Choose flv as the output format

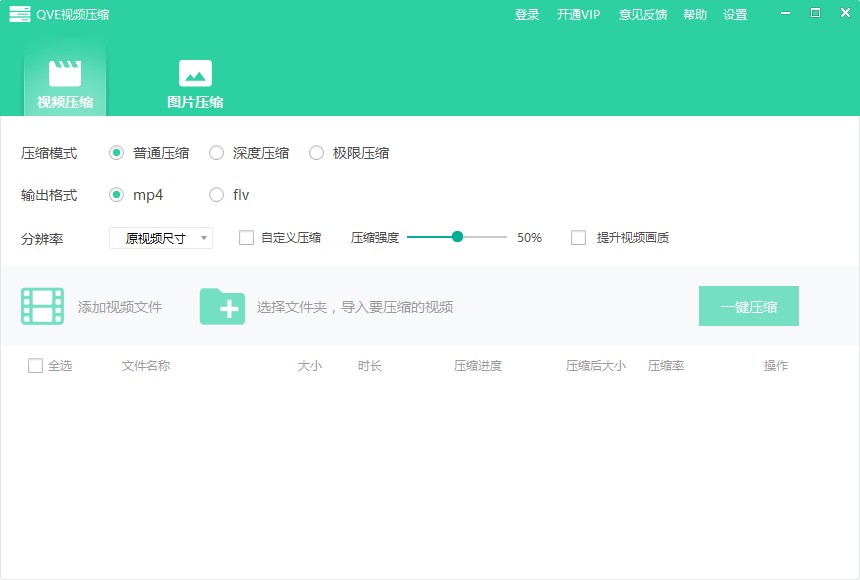coord(215,196)
